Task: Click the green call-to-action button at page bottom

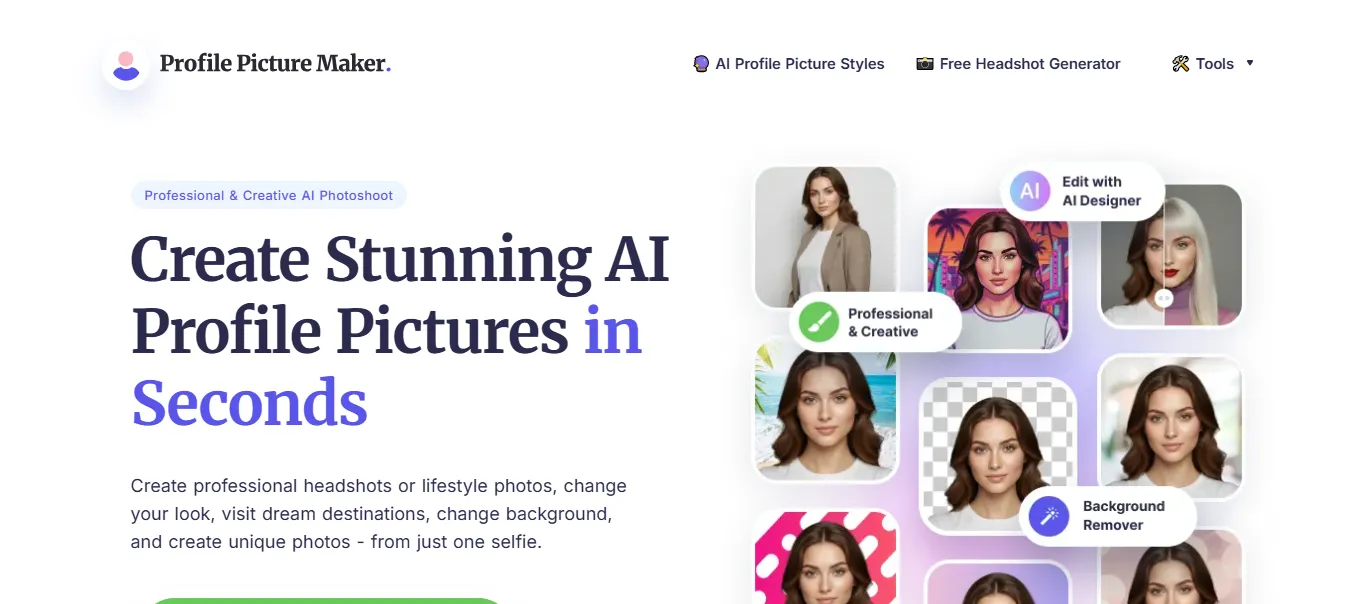Action: point(325,600)
